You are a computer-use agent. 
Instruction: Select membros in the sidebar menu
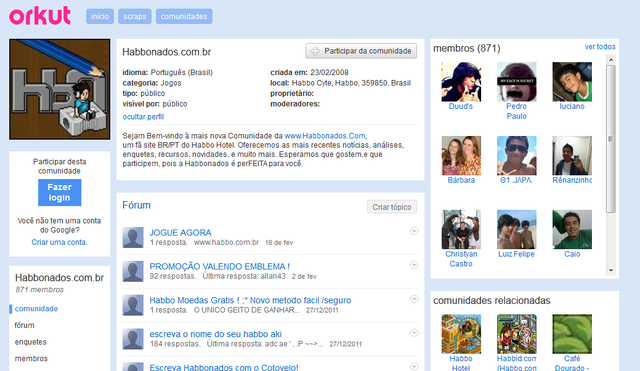31,358
